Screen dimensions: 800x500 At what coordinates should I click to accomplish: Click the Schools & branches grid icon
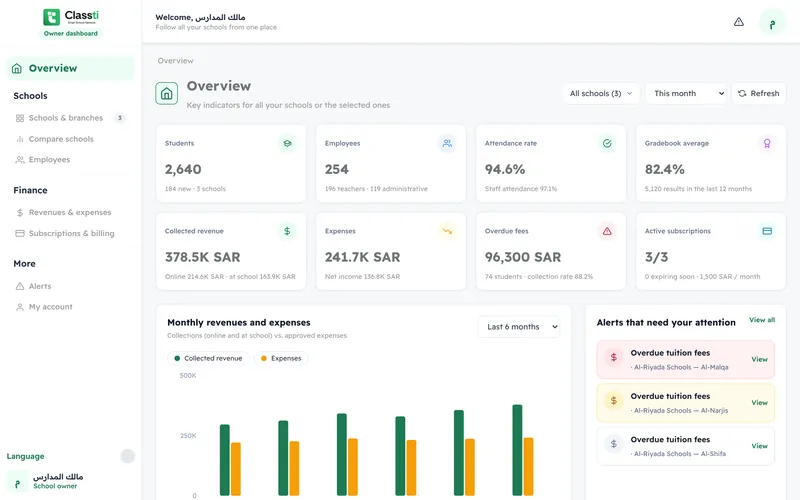pos(20,118)
